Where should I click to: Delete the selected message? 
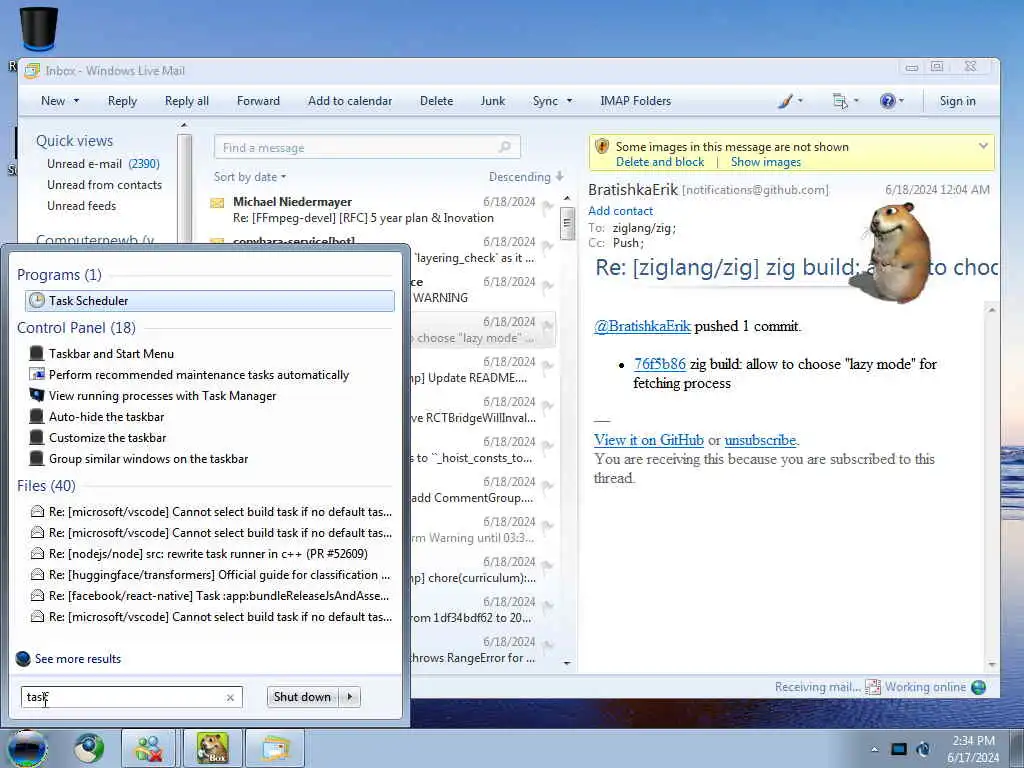(436, 101)
